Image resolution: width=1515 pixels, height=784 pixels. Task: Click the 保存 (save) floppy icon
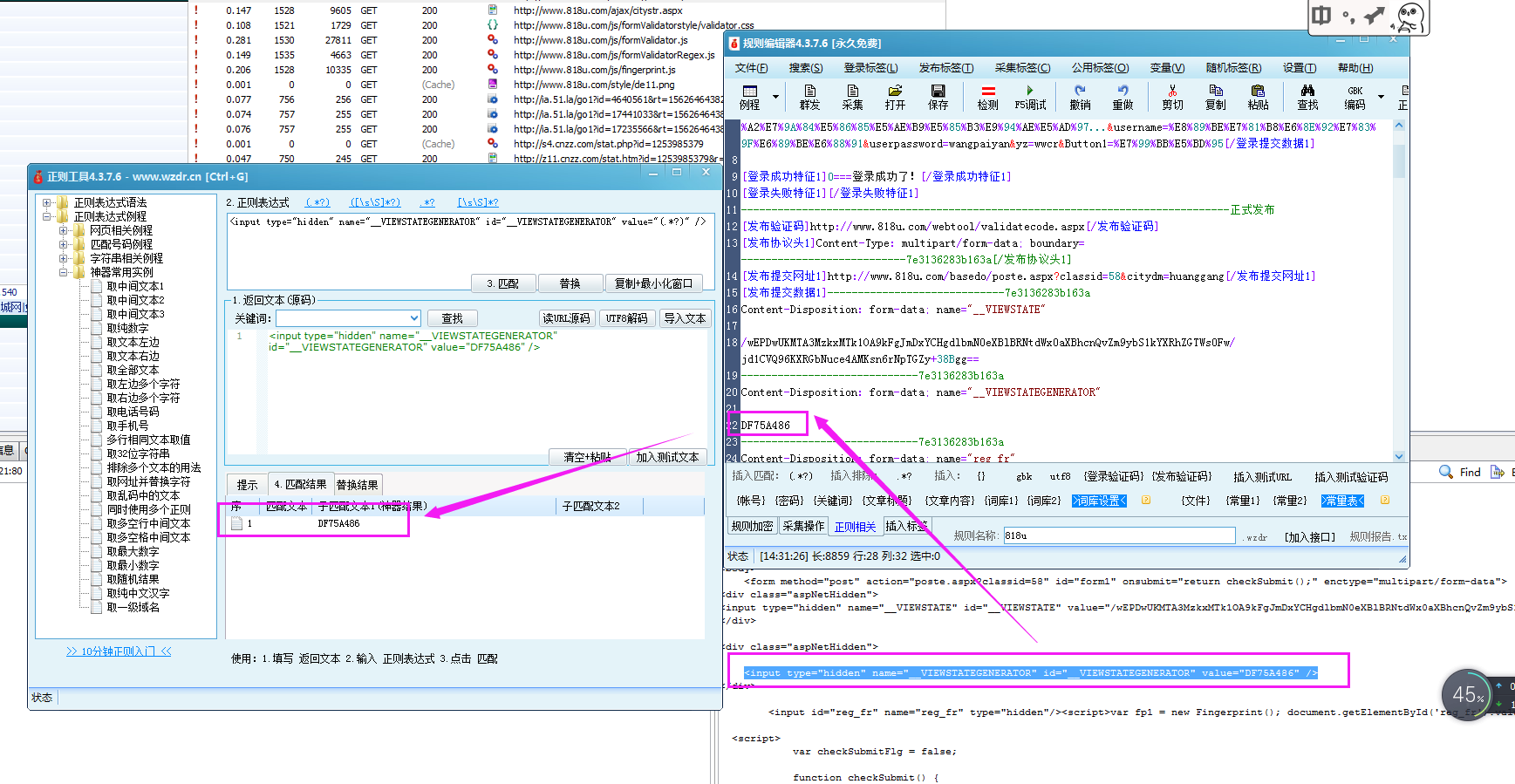point(938,97)
